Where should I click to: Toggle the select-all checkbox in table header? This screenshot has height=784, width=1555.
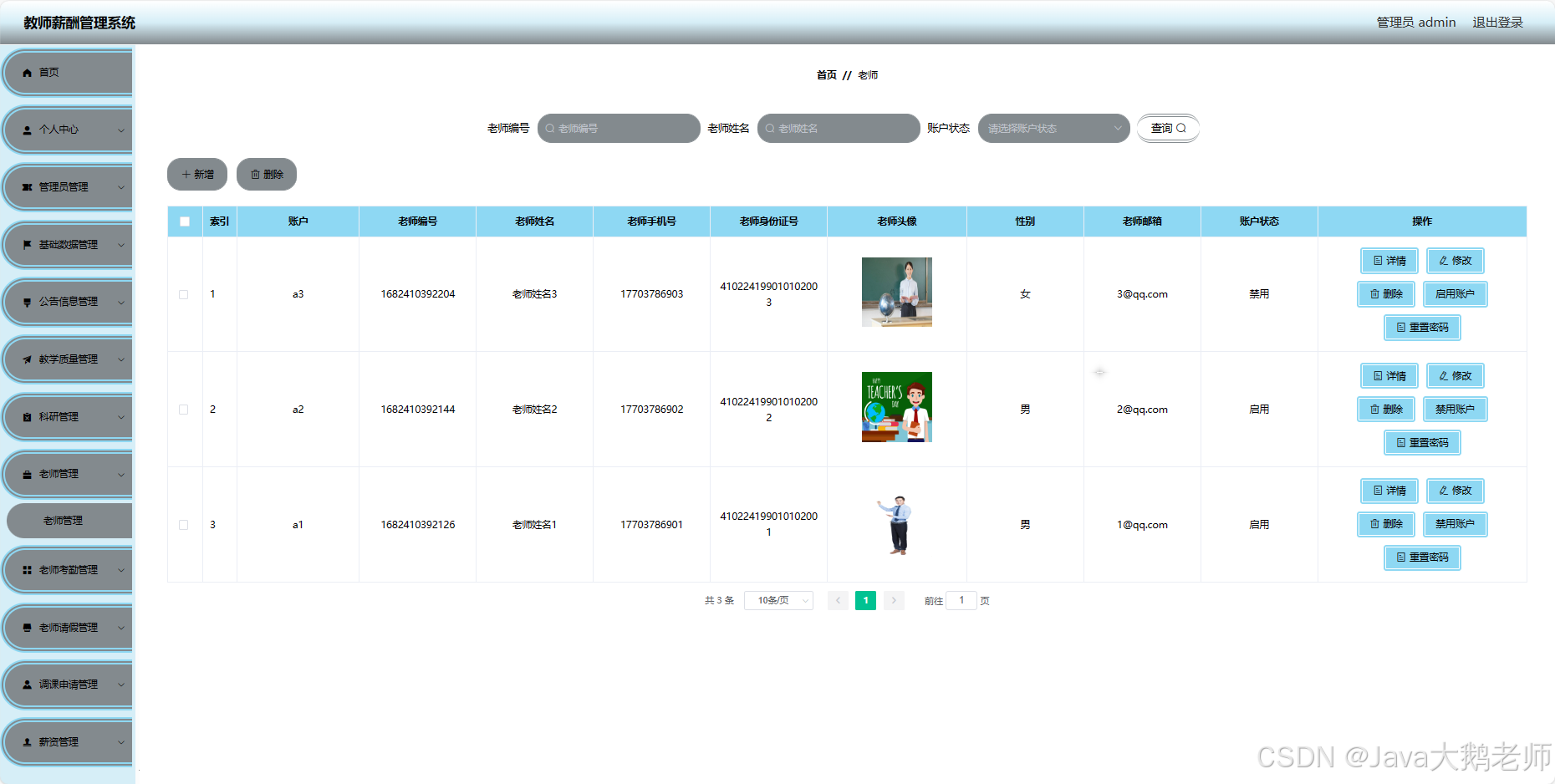185,221
